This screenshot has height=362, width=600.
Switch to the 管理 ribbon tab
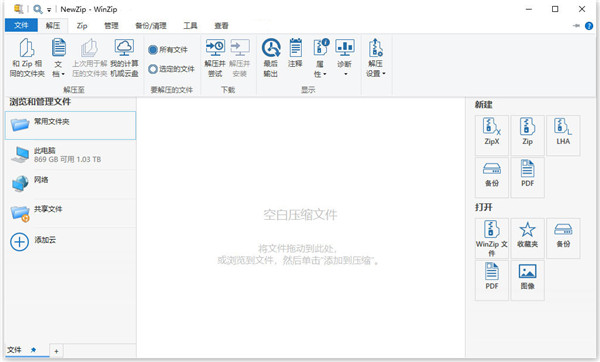pos(111,26)
